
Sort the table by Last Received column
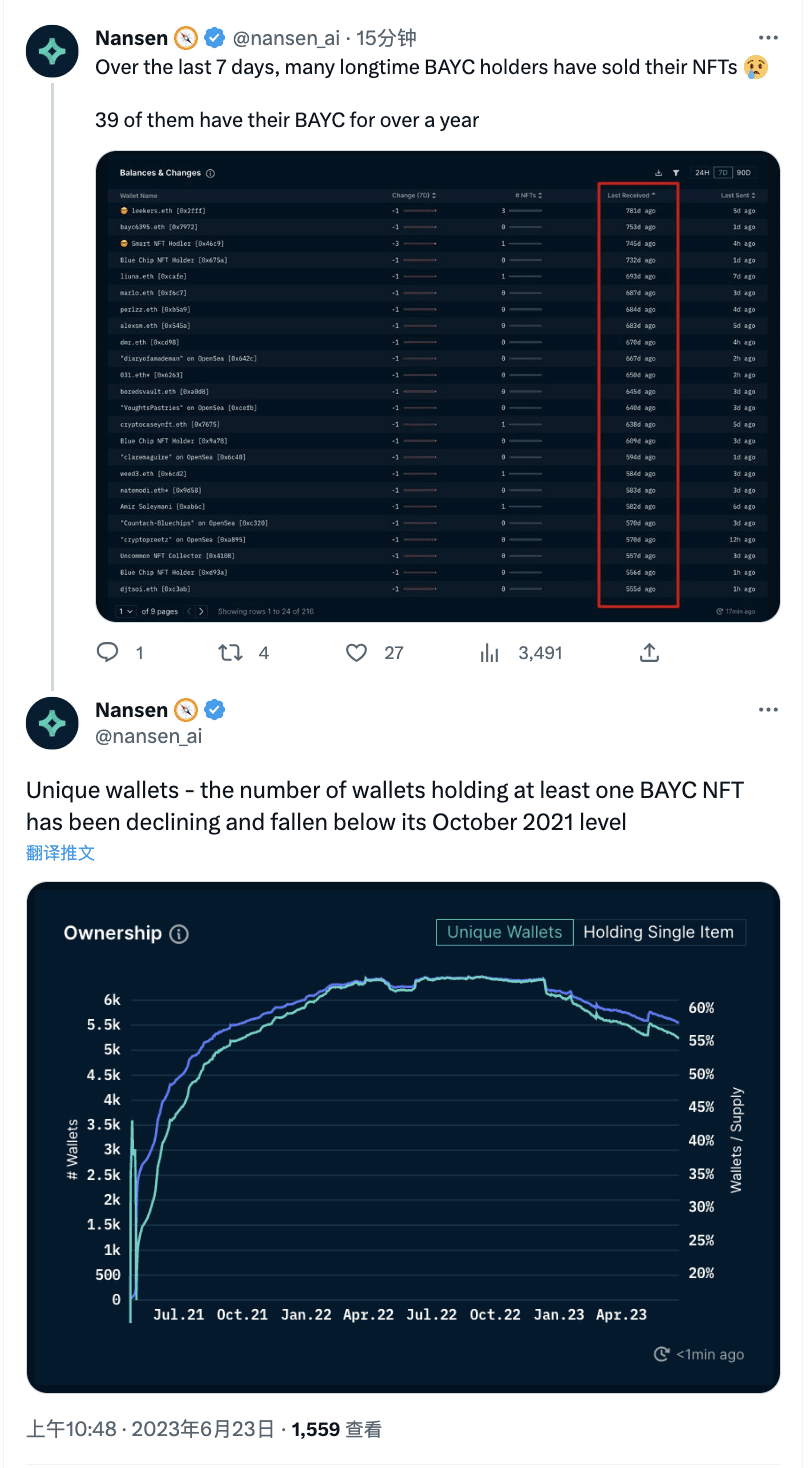[x=631, y=195]
